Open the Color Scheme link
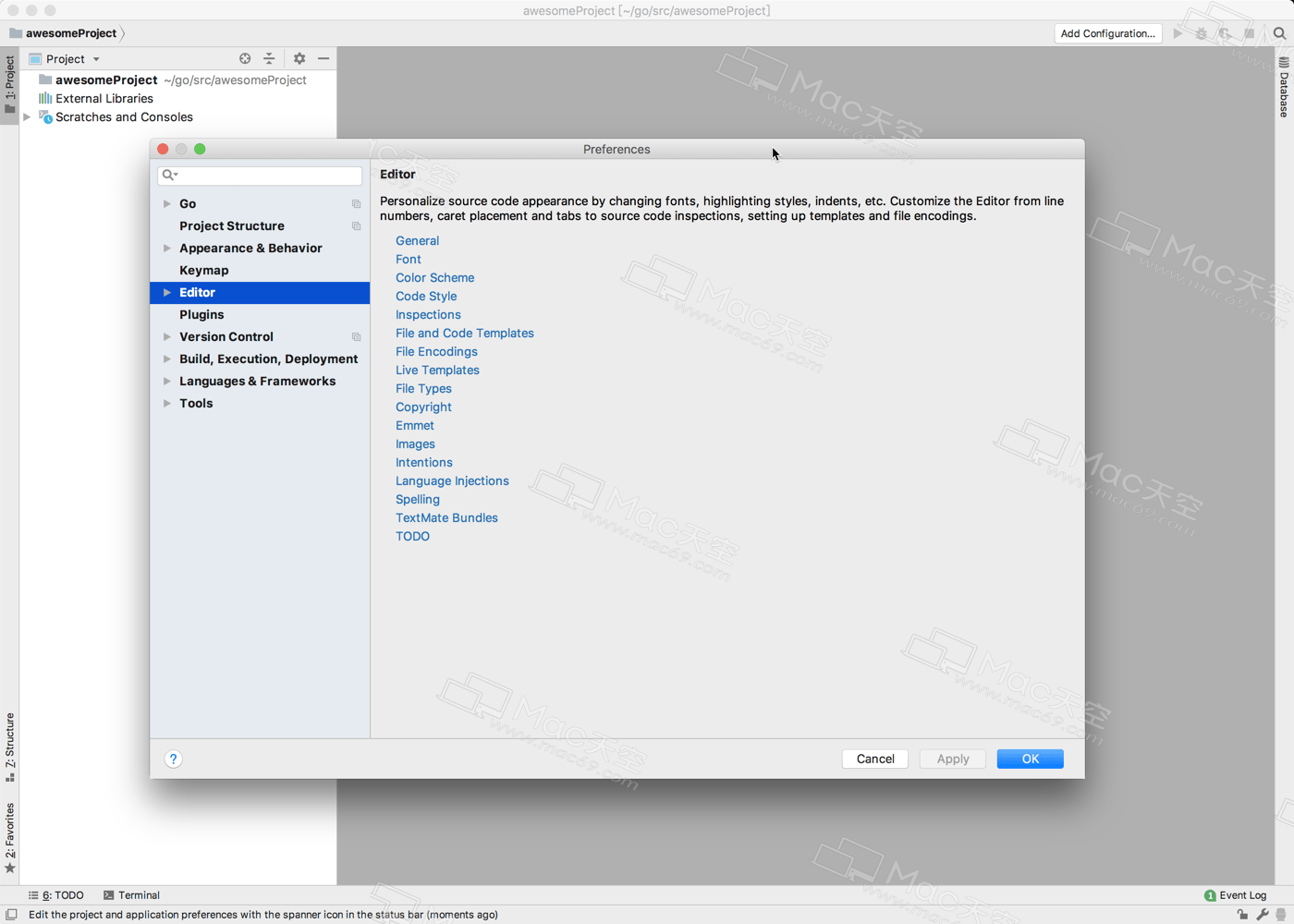1294x924 pixels. (x=435, y=277)
